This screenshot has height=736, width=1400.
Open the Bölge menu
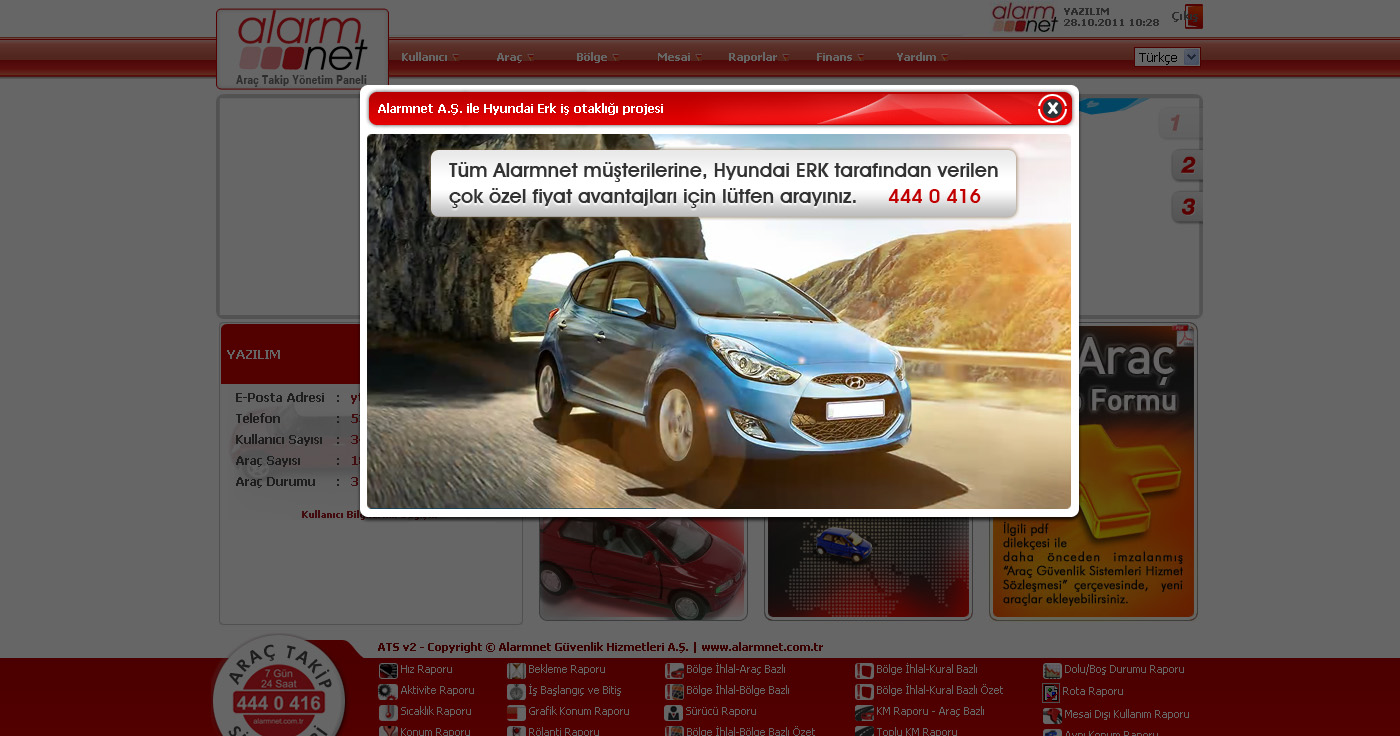tap(597, 57)
